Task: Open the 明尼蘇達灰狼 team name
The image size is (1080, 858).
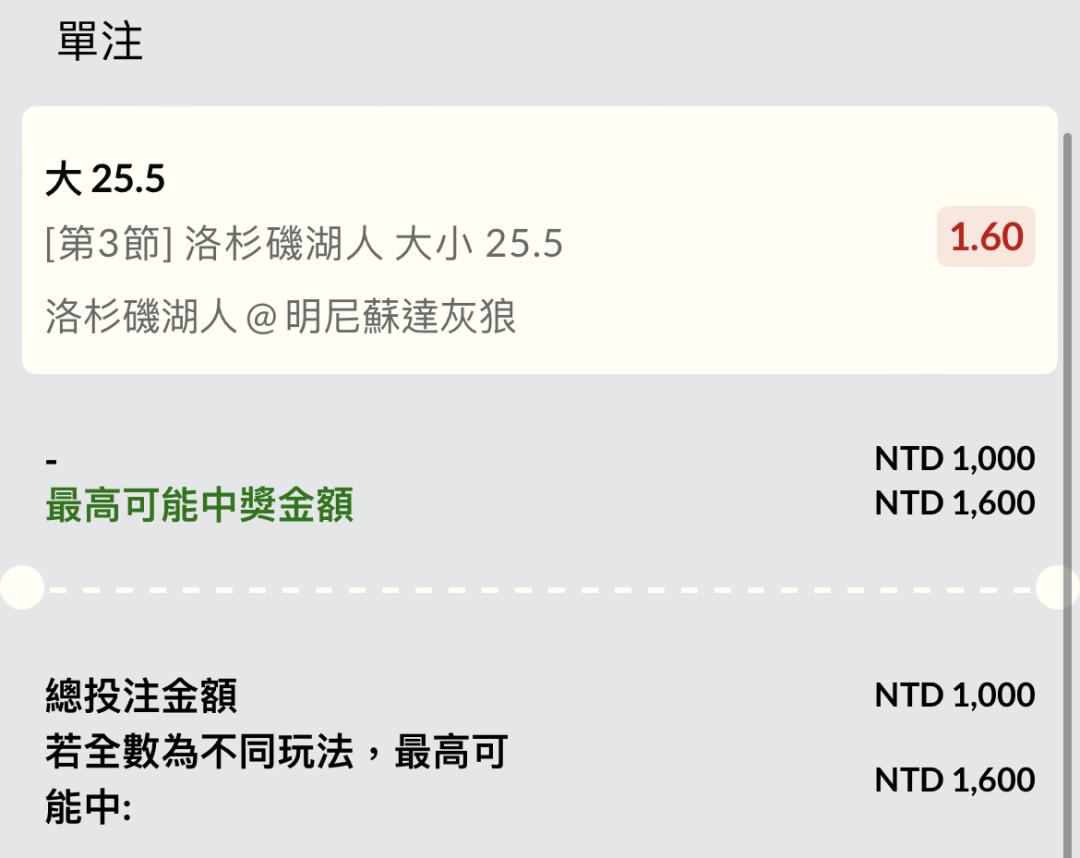Action: pyautogui.click(x=400, y=317)
